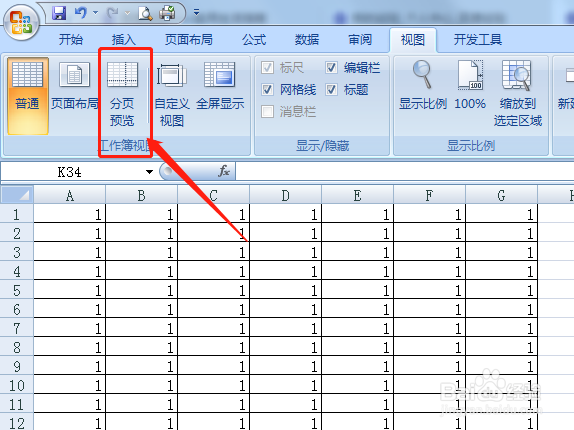Viewport: 574px width, 430px height.
Task: Click the fx insert function button
Action: click(x=224, y=171)
